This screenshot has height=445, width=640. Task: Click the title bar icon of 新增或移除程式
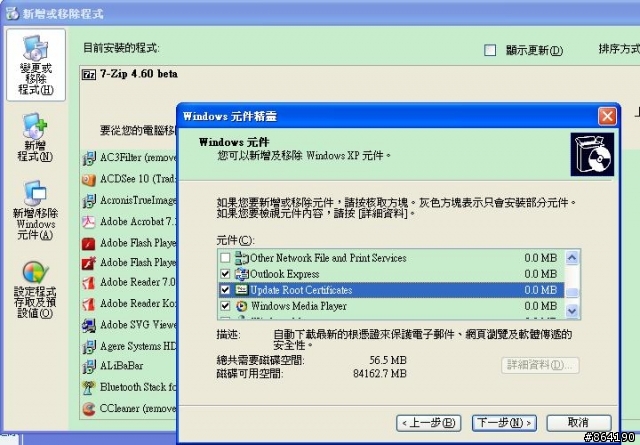tap(12, 13)
